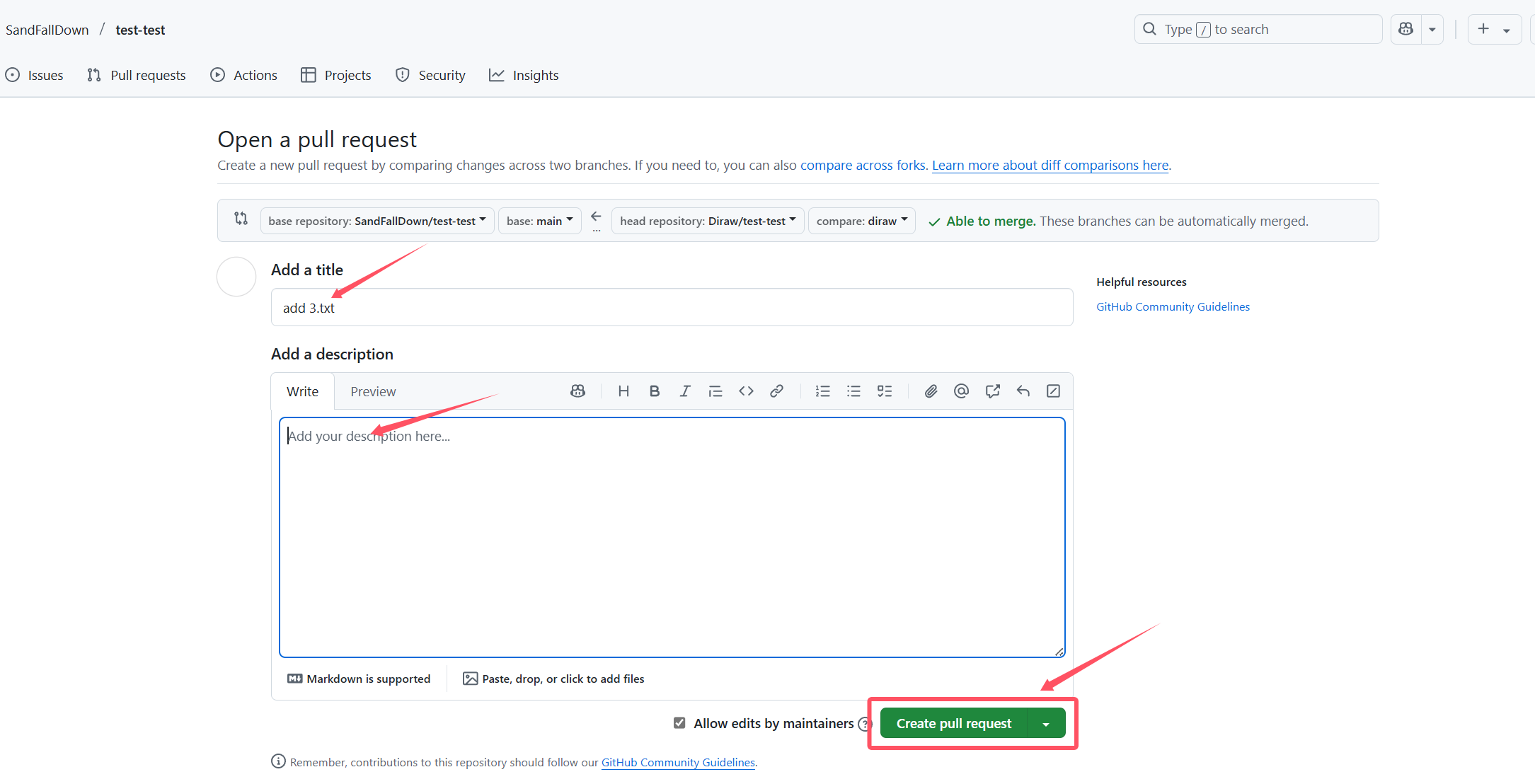Insert a task list
1535x784 pixels.
tap(885, 391)
